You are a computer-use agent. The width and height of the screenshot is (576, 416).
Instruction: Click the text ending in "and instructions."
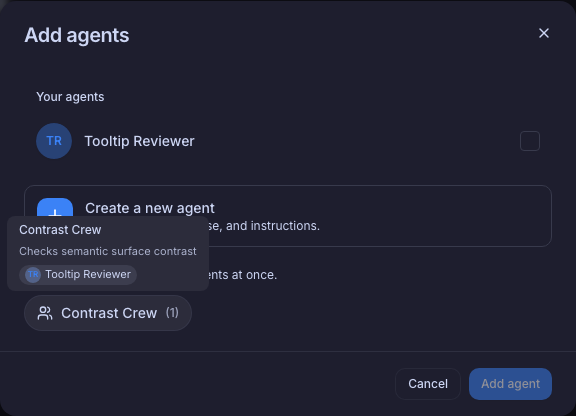[x=264, y=226]
